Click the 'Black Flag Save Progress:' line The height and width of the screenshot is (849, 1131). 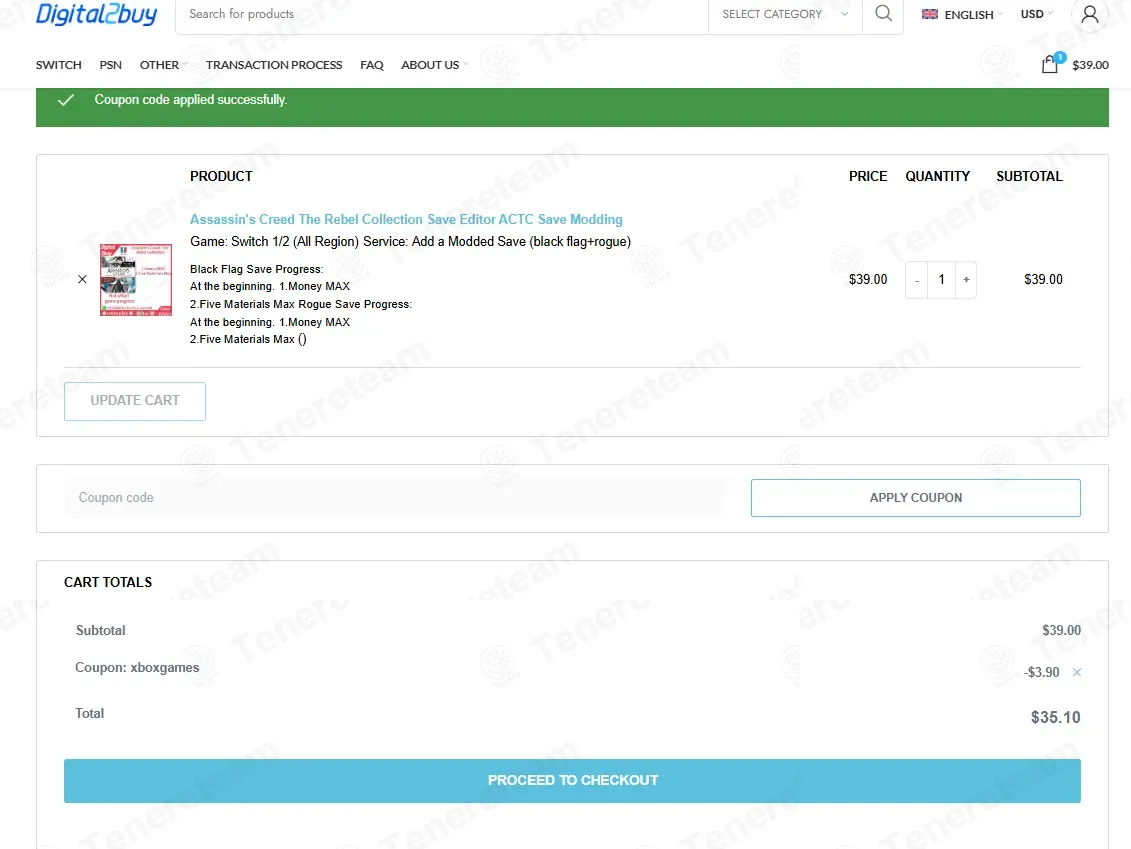[x=257, y=269]
